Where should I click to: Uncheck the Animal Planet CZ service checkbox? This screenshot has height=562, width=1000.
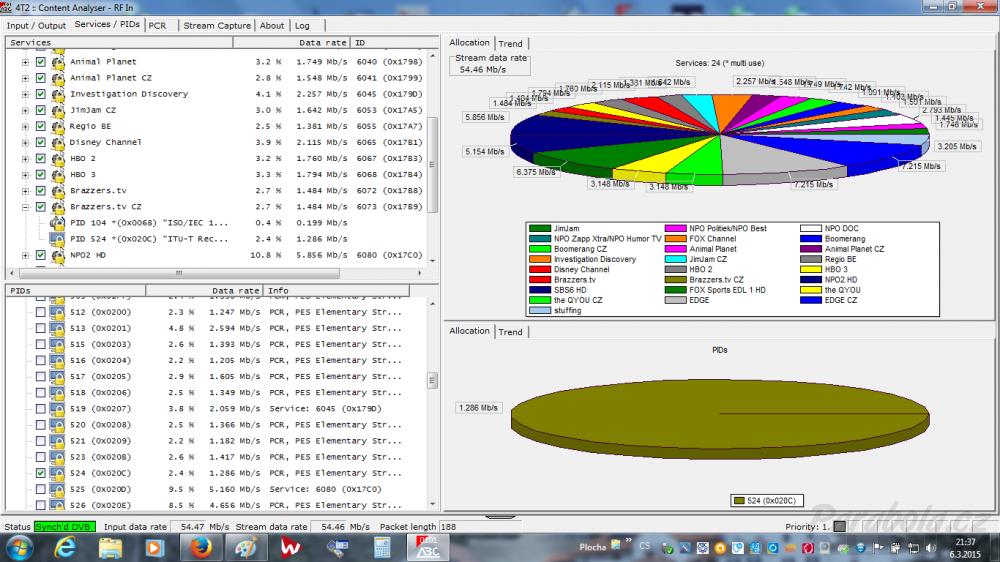pos(41,78)
